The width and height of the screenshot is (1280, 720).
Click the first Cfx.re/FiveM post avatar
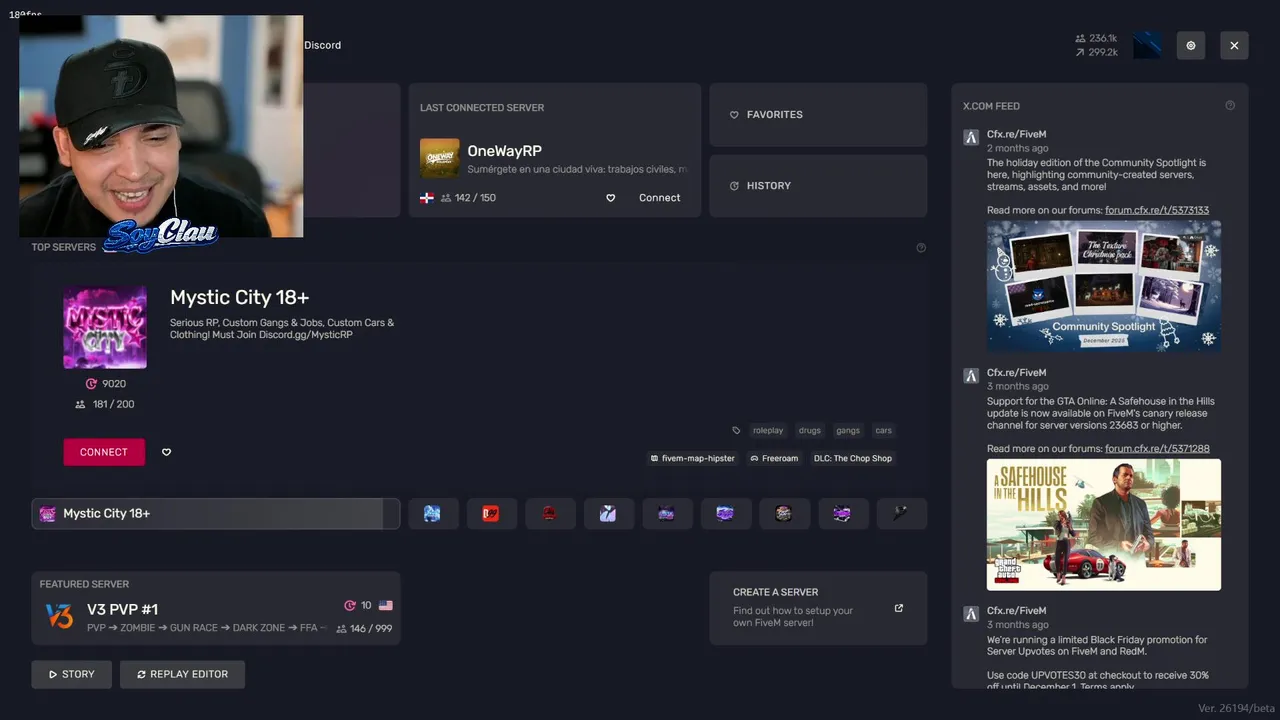click(971, 138)
